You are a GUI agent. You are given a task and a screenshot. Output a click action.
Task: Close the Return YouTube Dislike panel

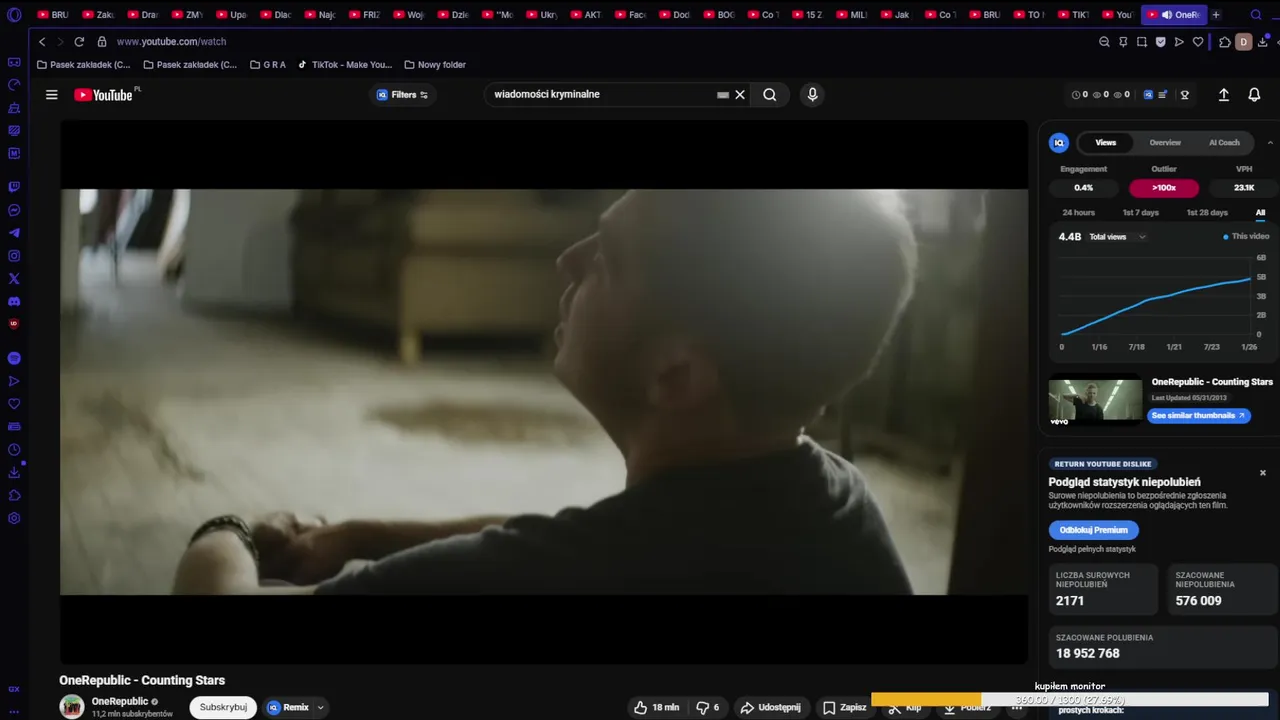tap(1262, 473)
